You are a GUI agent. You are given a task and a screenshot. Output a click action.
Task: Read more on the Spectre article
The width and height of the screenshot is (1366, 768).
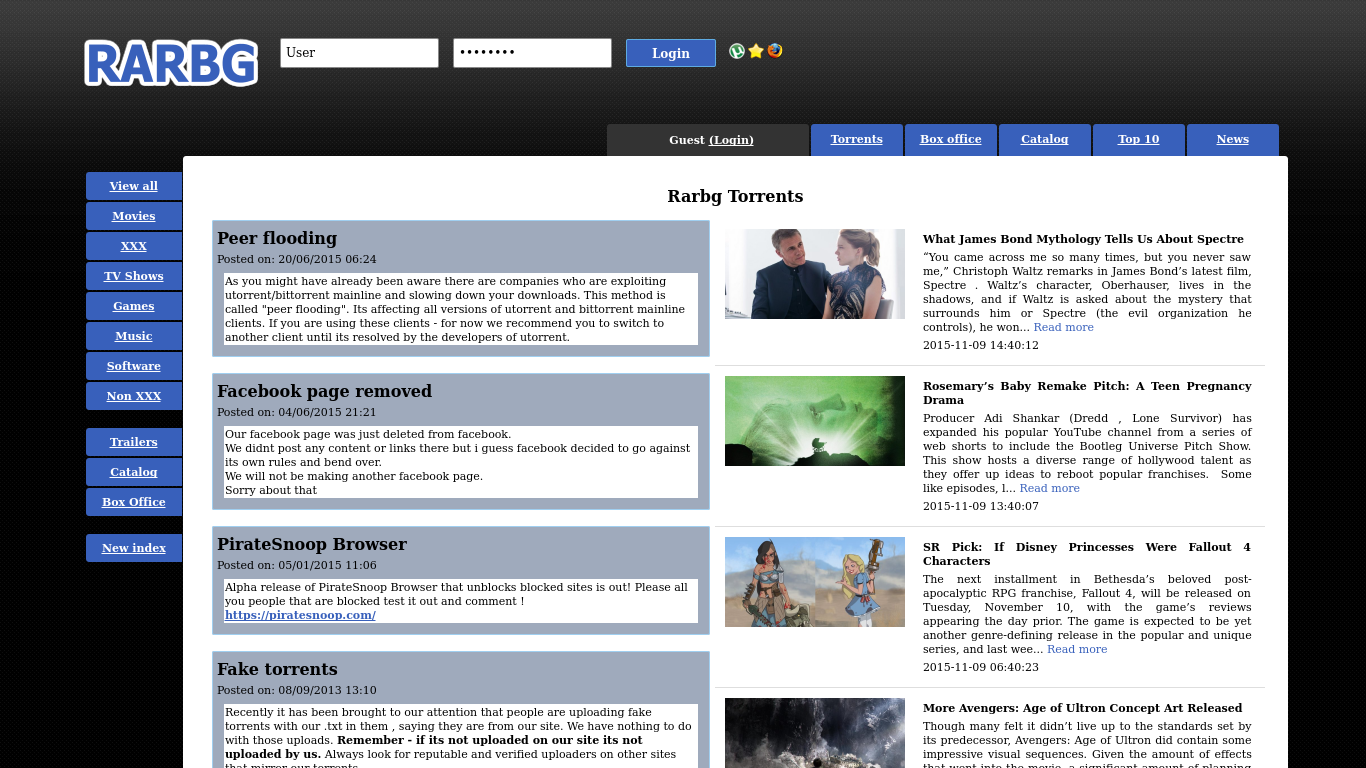pos(1063,328)
